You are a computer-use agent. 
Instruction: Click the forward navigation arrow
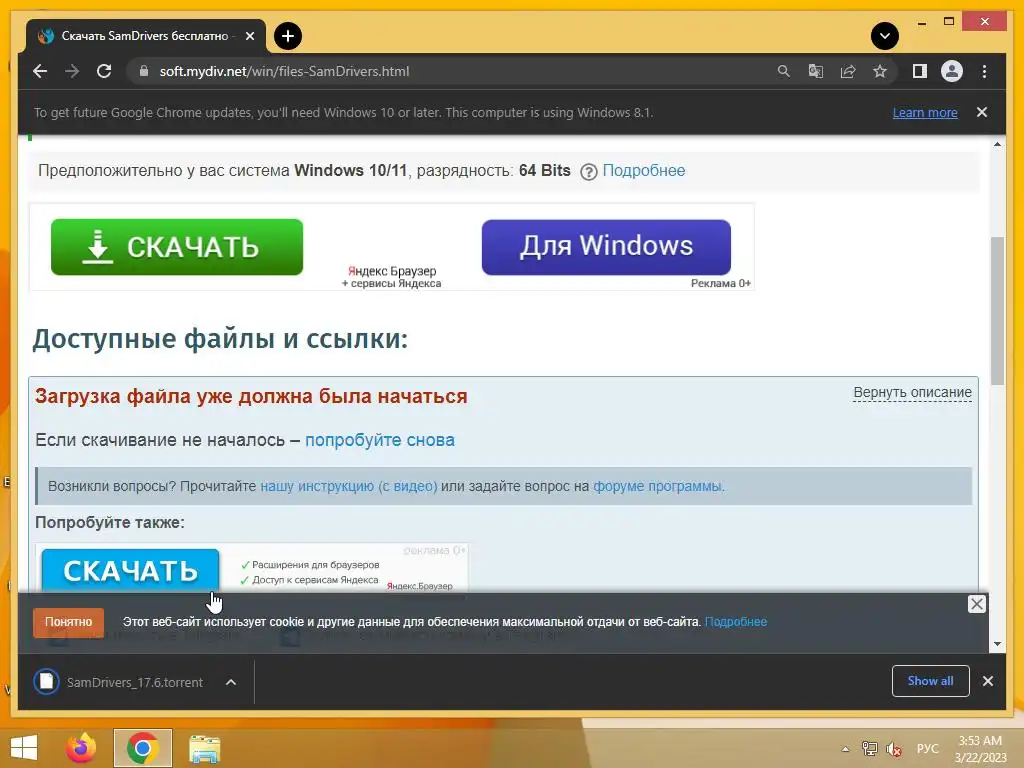[72, 71]
